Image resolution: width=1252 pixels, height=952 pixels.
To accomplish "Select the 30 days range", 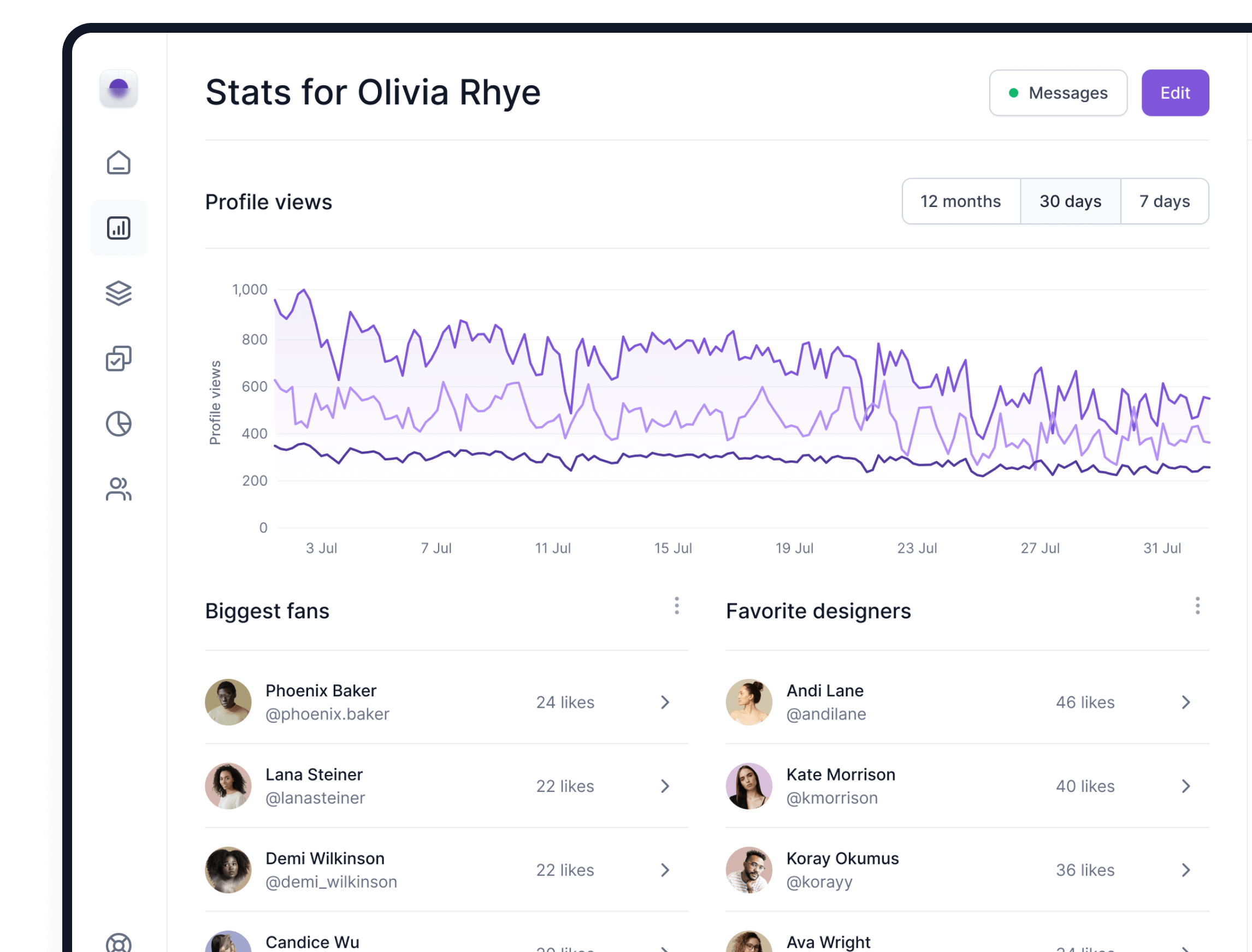I will 1070,201.
